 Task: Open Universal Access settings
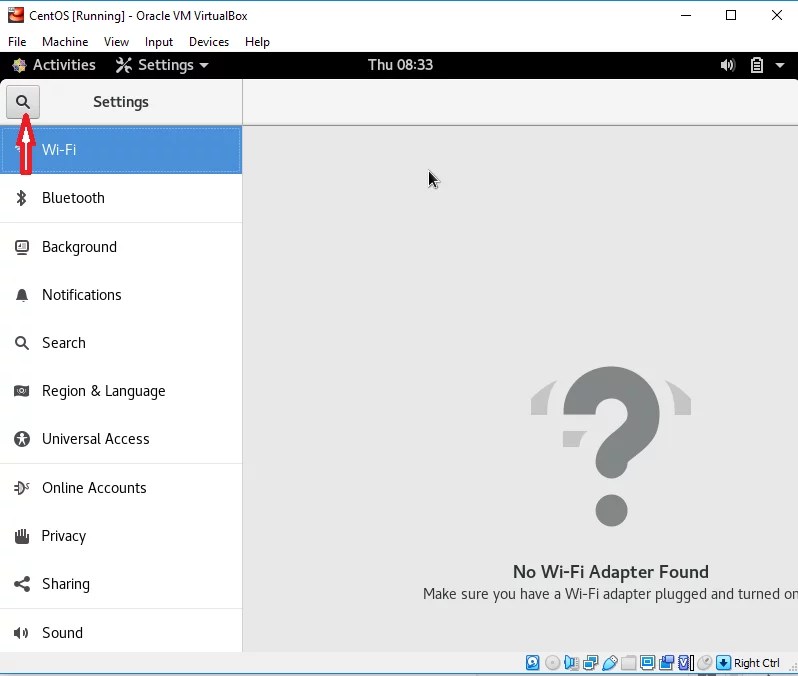coord(121,439)
